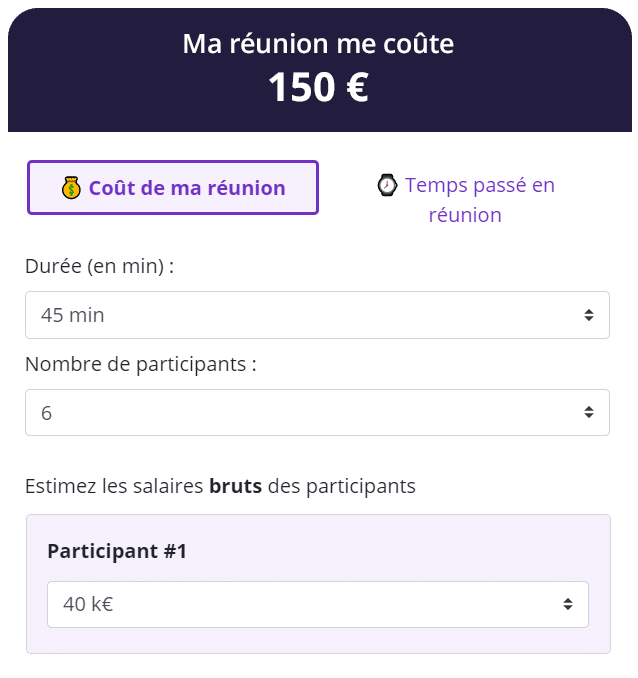Click the money bag icon
The height and width of the screenshot is (678, 638).
[71, 188]
